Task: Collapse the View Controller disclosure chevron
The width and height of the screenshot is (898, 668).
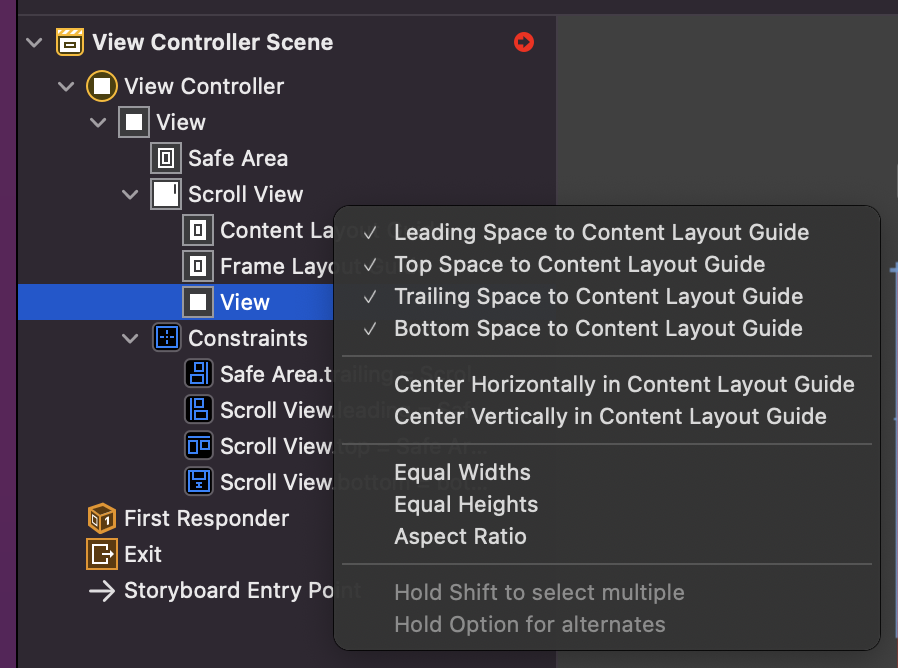Action: tap(66, 87)
